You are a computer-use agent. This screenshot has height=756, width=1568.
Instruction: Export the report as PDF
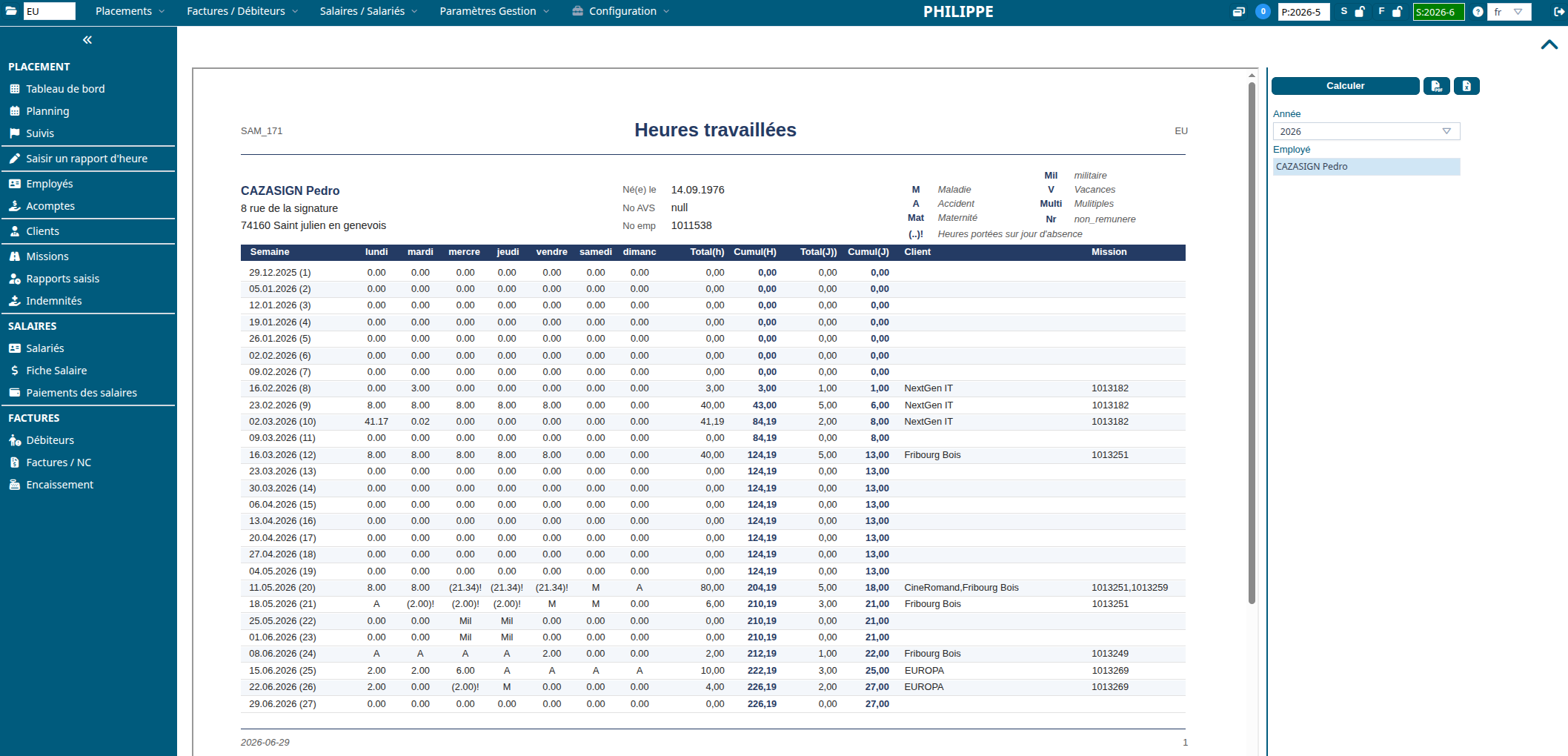[x=1436, y=86]
